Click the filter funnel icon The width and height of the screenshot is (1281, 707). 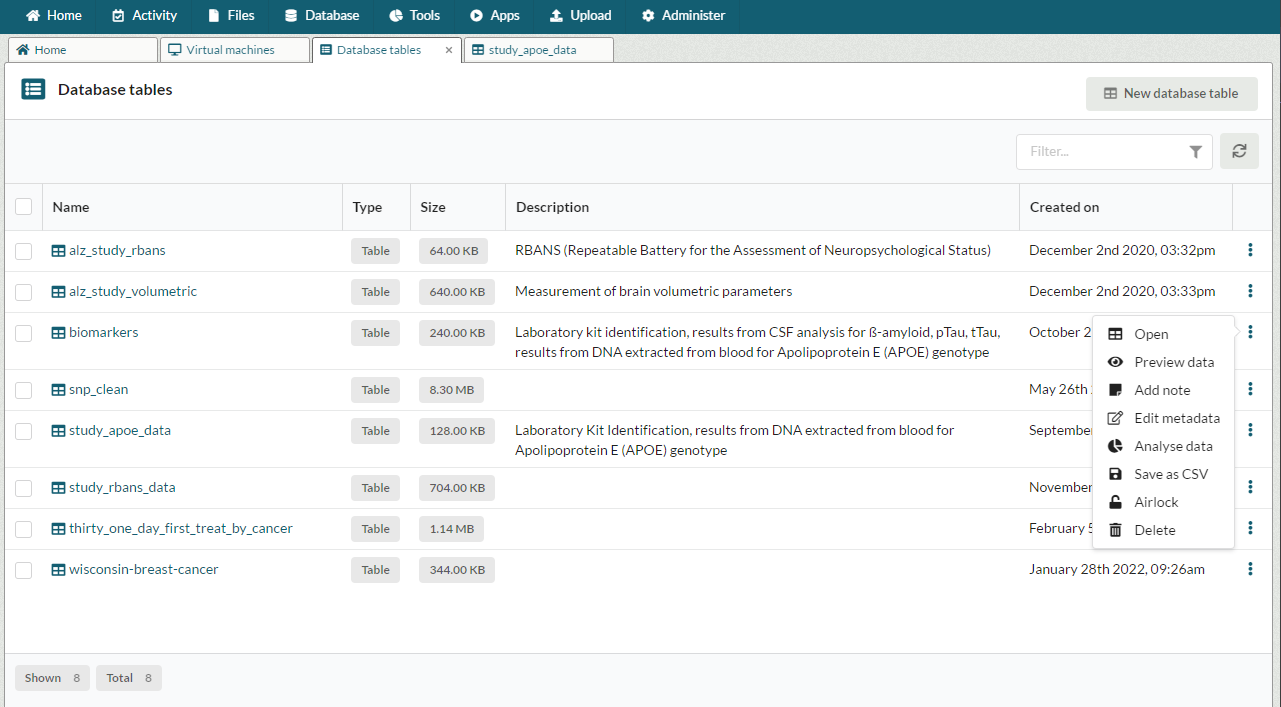pos(1195,152)
